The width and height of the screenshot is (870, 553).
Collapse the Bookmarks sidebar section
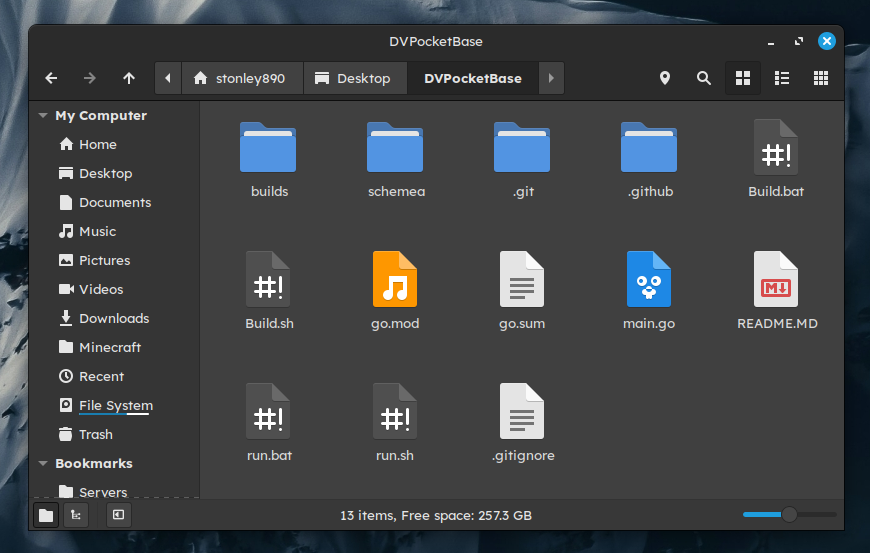pyautogui.click(x=43, y=463)
